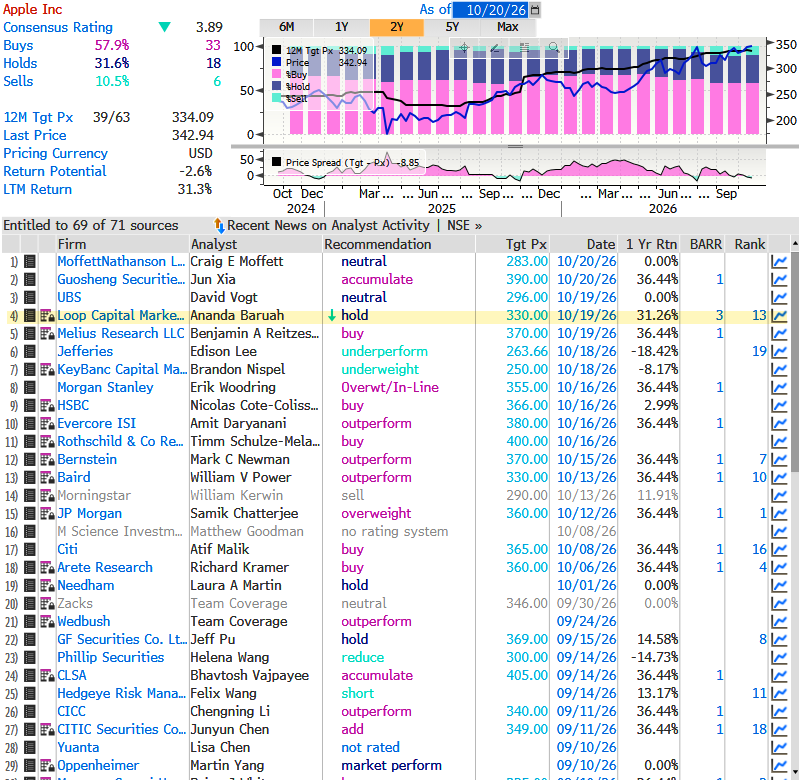Select the 405.00 target price for CLSA
The image size is (799, 780).
coord(527,676)
